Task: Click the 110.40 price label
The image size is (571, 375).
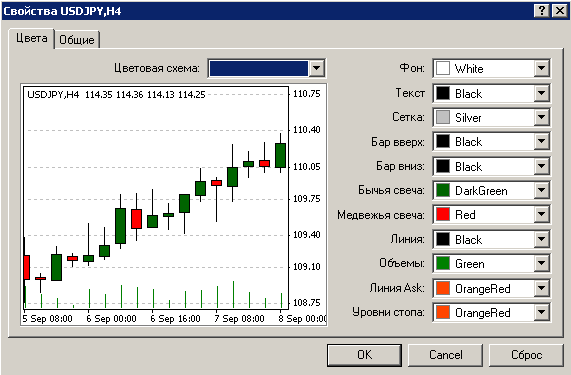Action: [307, 130]
